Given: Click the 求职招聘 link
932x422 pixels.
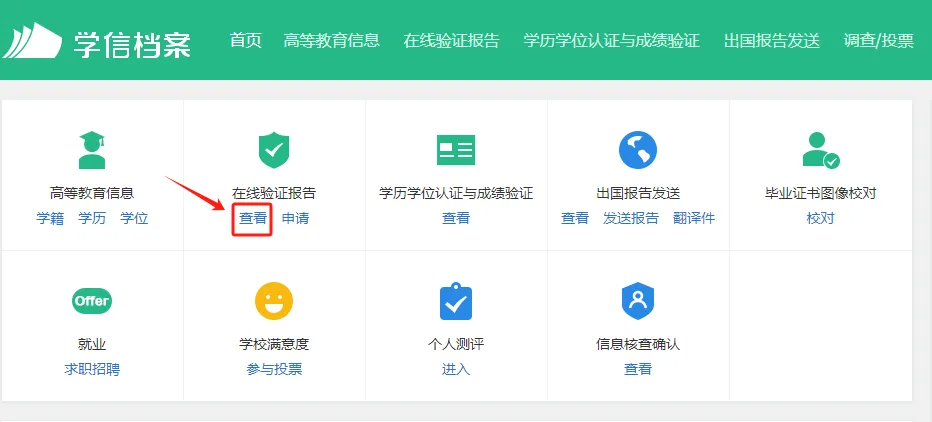Looking at the screenshot, I should coord(92,369).
